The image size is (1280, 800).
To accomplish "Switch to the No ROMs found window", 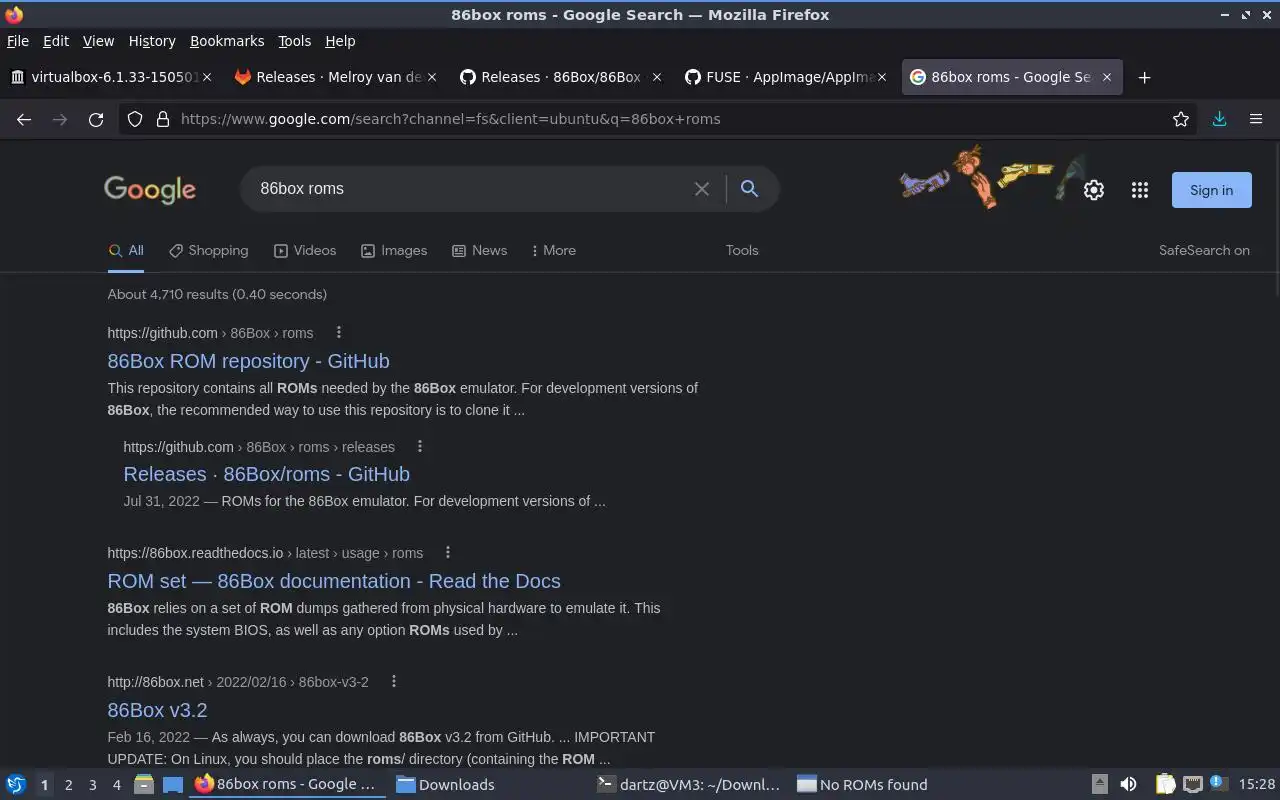I will coord(892,784).
